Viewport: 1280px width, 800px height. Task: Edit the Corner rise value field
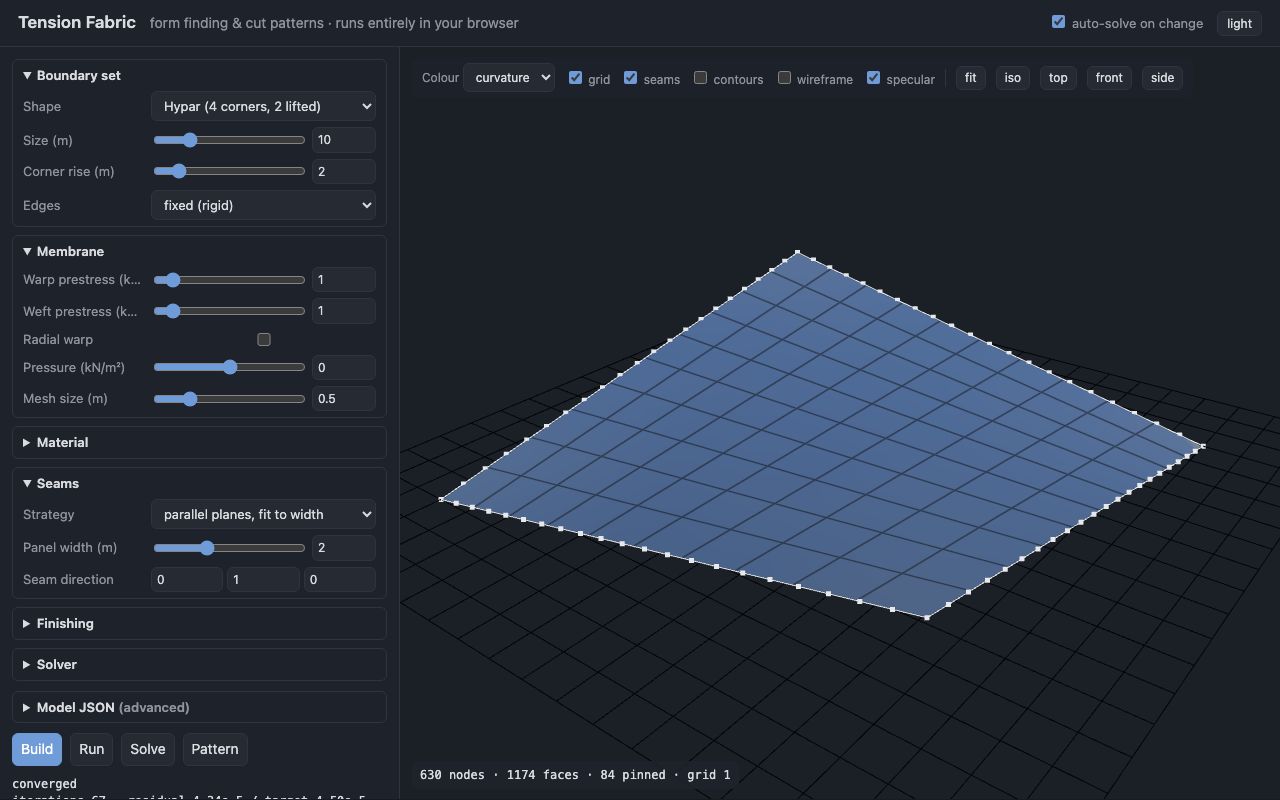pos(343,171)
